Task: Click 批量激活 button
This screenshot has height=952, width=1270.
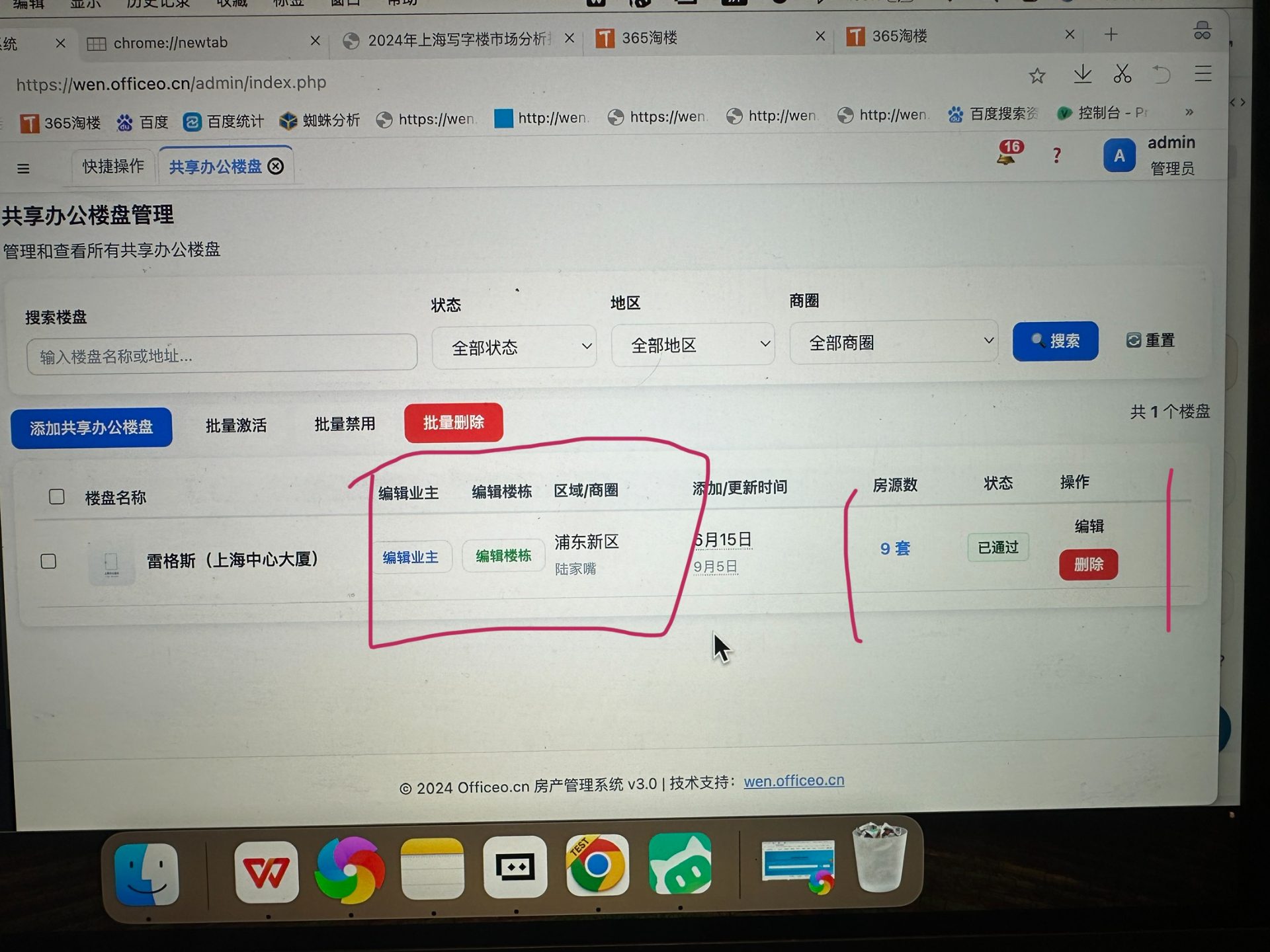Action: pyautogui.click(x=235, y=425)
